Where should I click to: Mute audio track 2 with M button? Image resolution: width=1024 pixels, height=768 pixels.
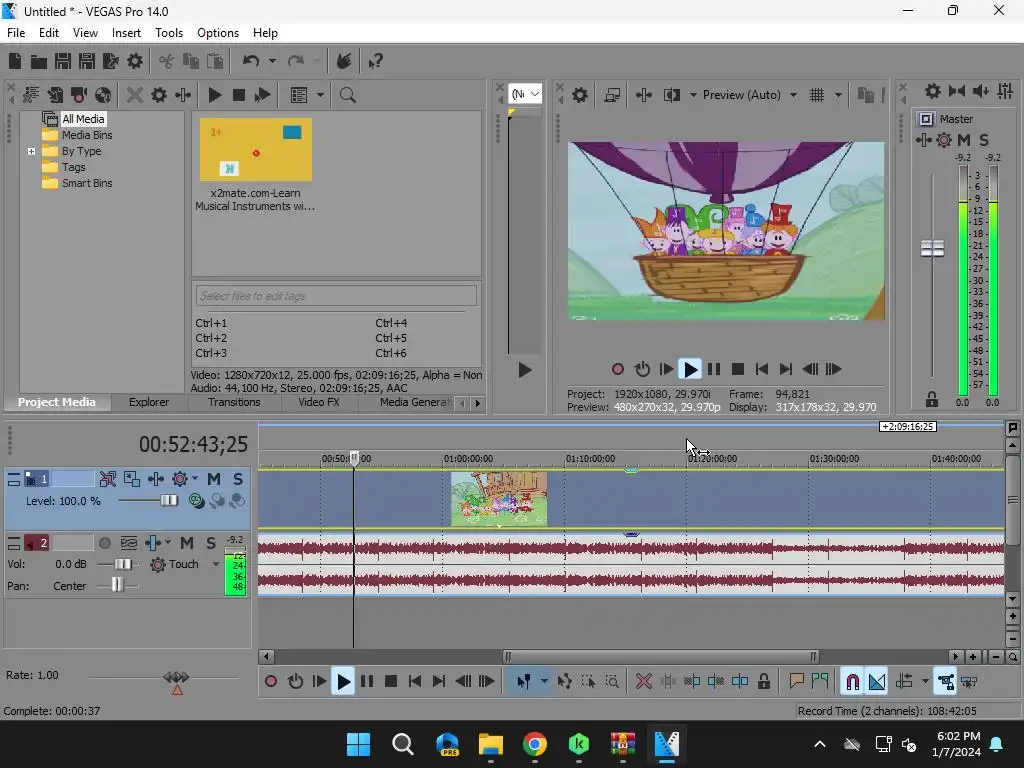[187, 543]
